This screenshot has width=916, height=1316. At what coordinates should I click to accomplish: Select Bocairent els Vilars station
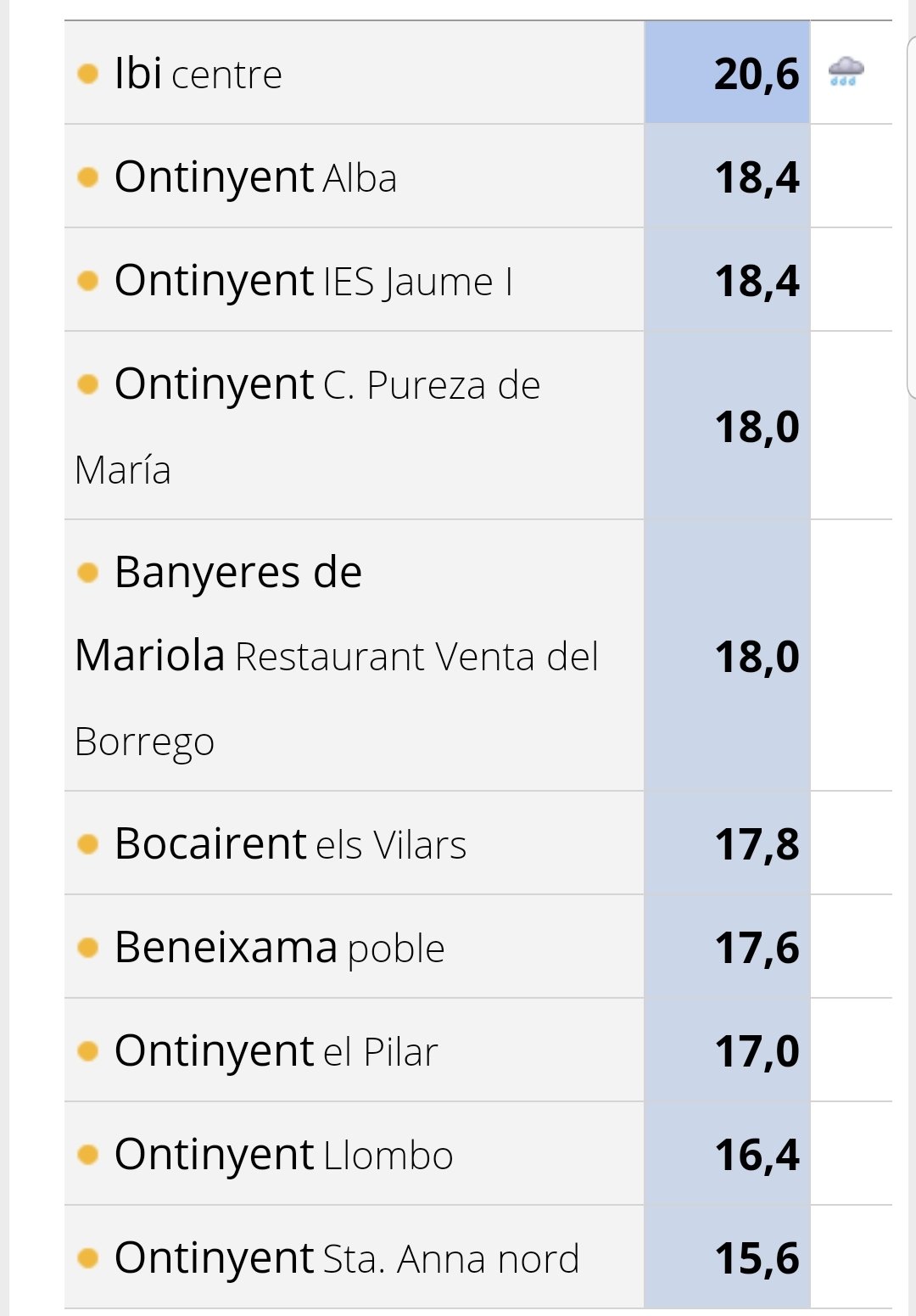pyautogui.click(x=290, y=844)
